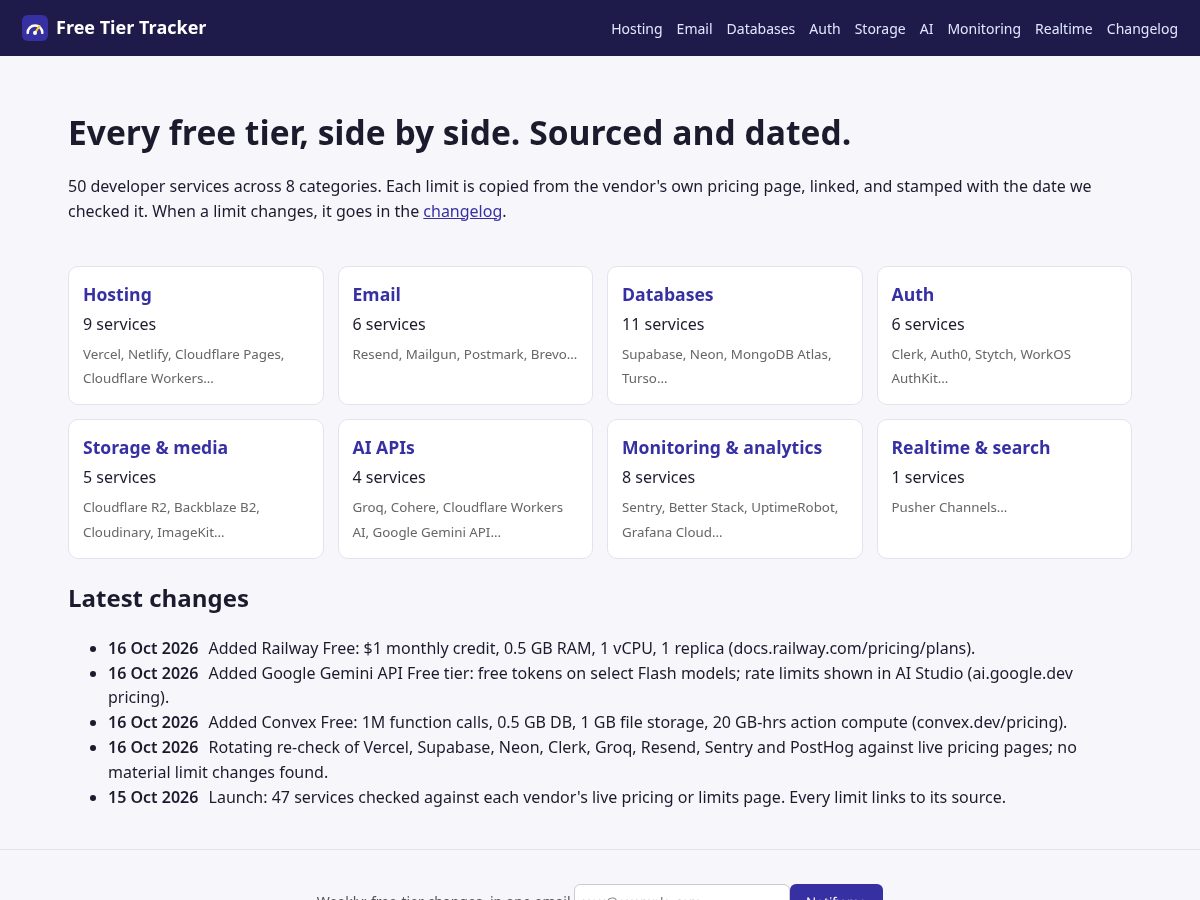Screen dimensions: 1200x900
Task: Click the '11 services' count in Databases
Action: [x=663, y=324]
